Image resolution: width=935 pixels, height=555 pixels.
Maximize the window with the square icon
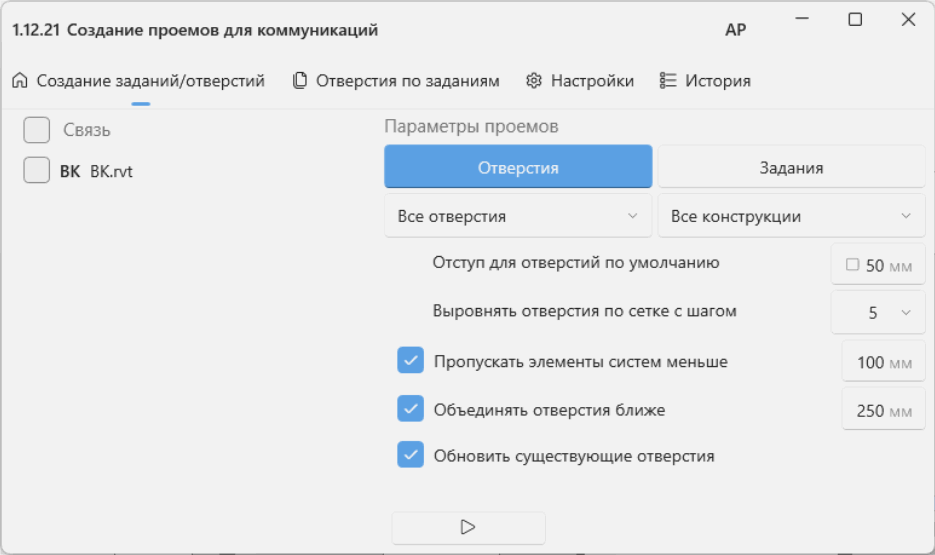855,20
